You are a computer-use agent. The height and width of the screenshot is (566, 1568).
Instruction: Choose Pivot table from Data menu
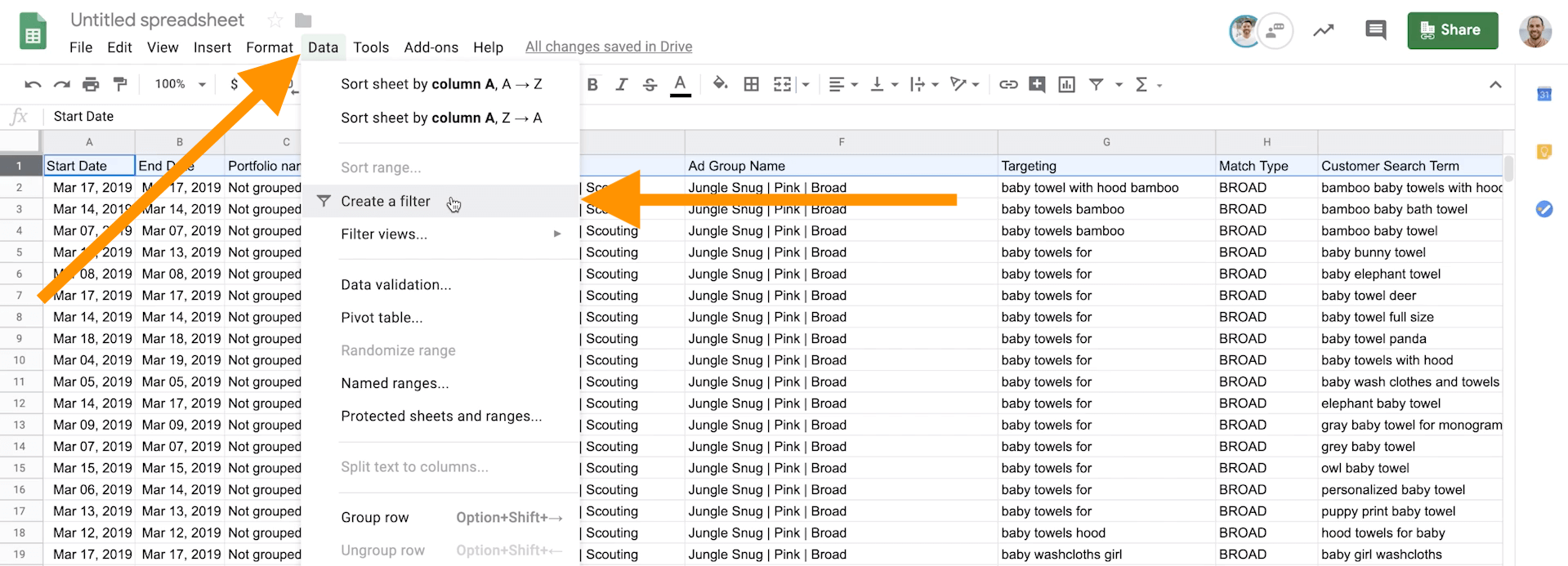[382, 318]
